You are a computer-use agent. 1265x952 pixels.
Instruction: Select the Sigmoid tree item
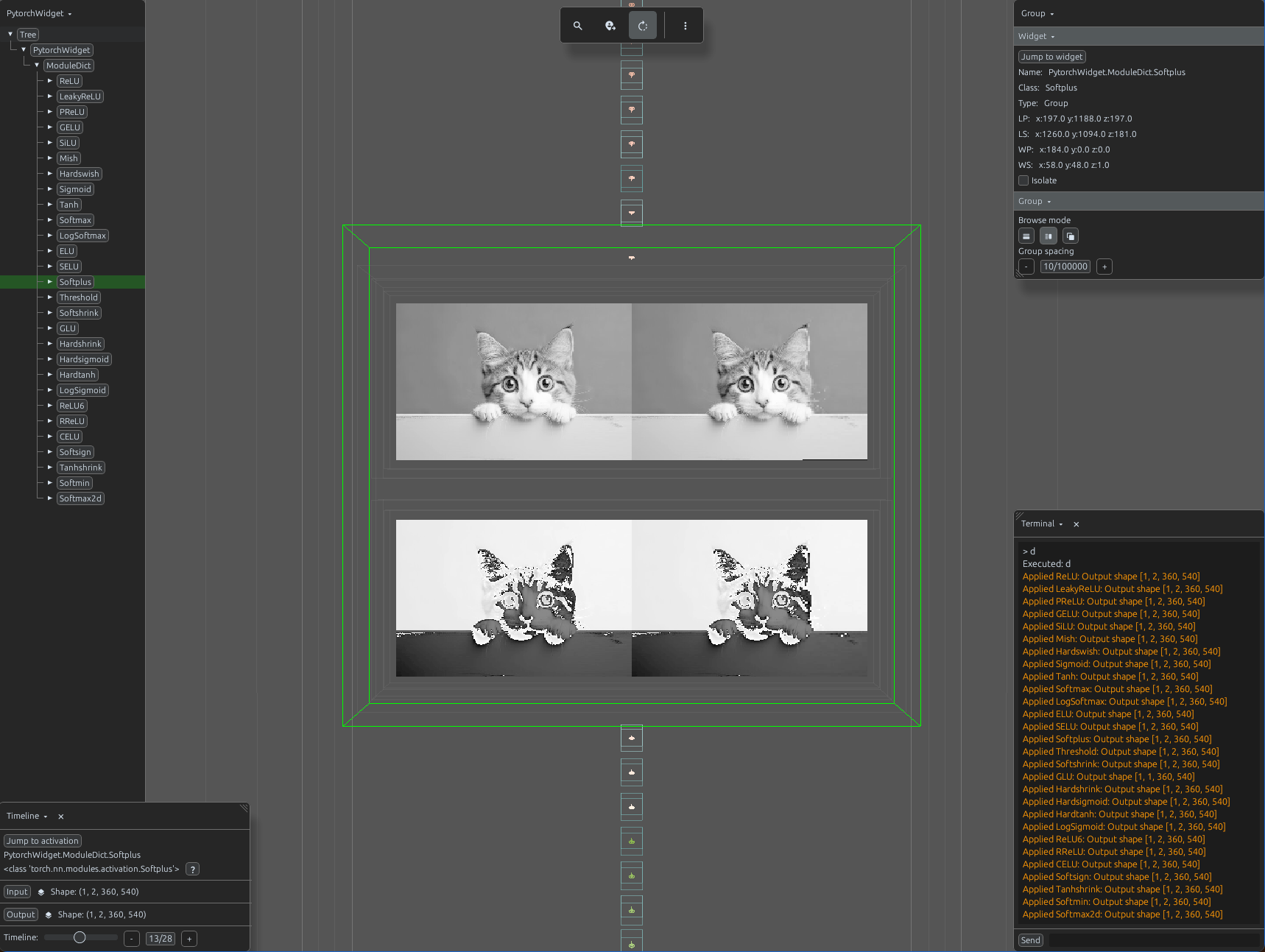tap(75, 189)
